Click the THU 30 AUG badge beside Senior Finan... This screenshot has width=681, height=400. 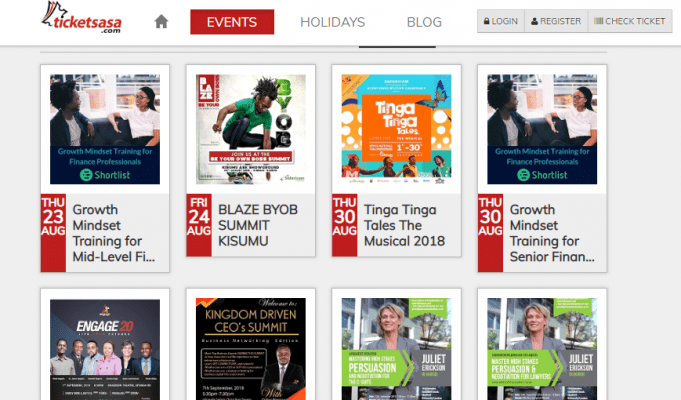(490, 233)
